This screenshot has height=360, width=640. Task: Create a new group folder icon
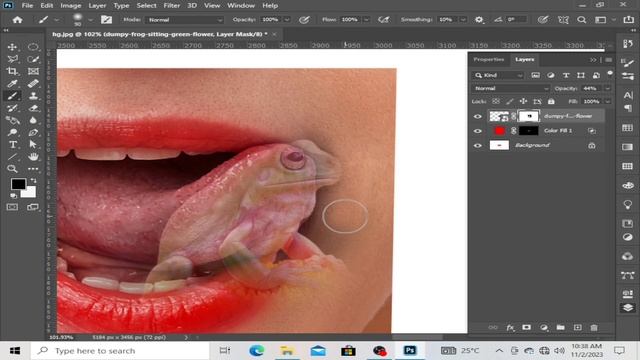[560, 327]
